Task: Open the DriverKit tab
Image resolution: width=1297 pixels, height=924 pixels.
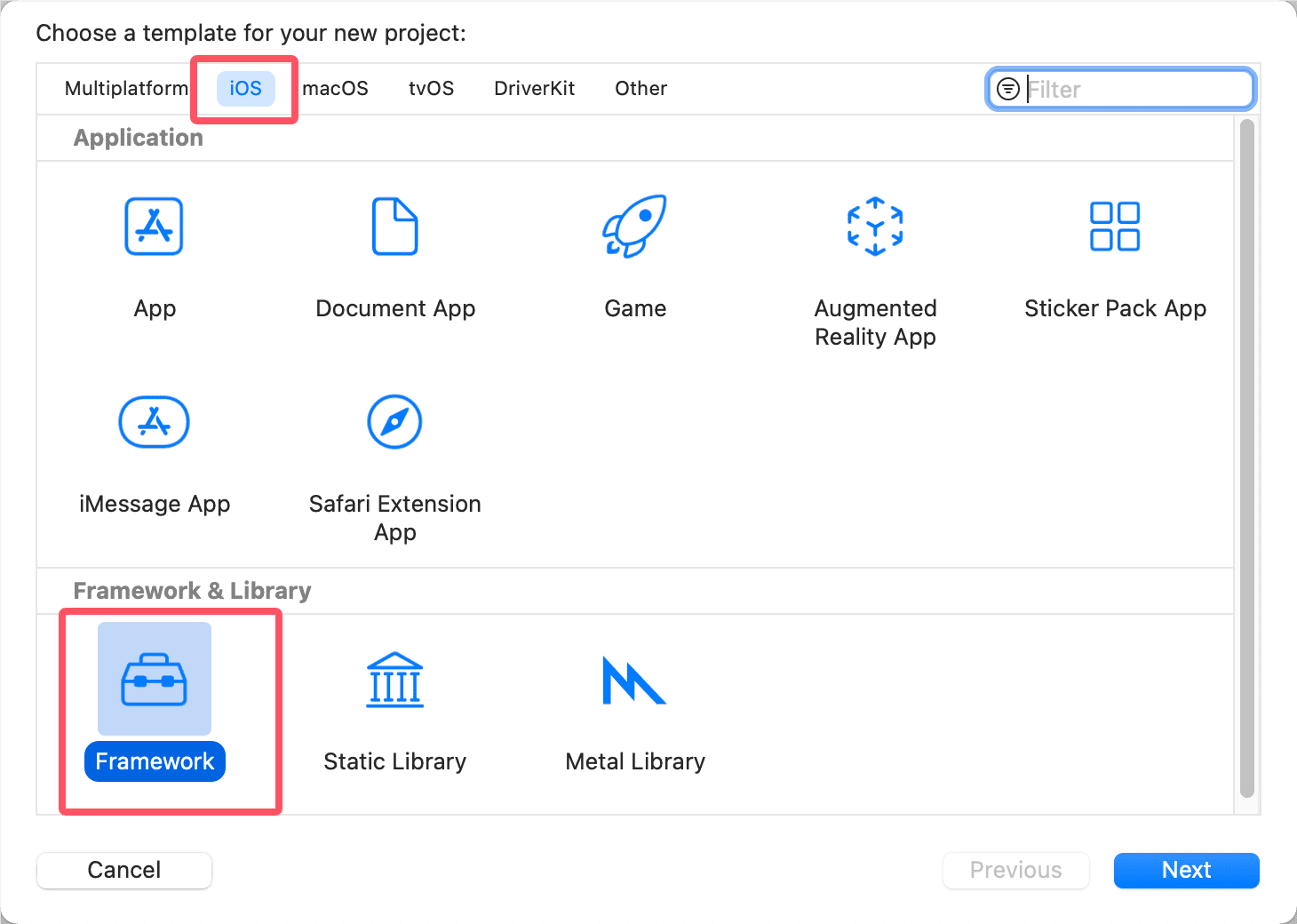Action: click(x=534, y=89)
